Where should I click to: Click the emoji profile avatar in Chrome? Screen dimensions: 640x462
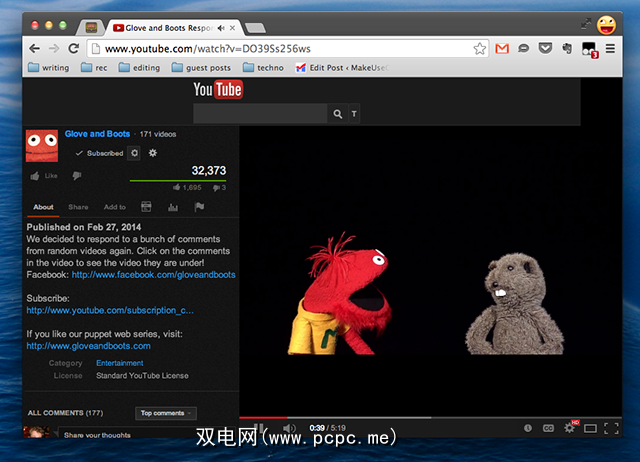click(x=606, y=25)
